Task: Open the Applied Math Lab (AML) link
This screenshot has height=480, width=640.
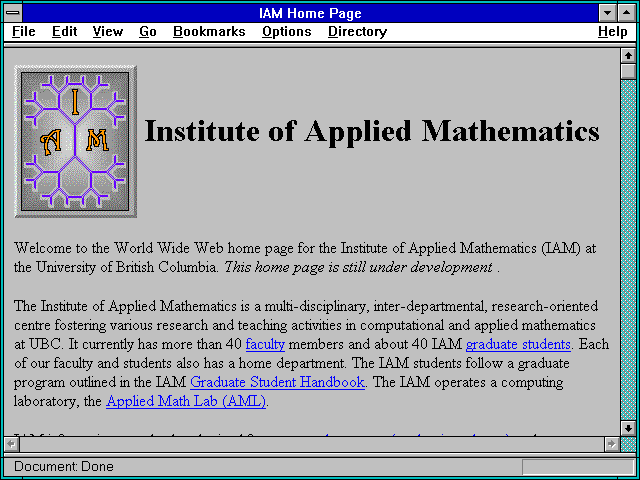Action: (x=186, y=401)
